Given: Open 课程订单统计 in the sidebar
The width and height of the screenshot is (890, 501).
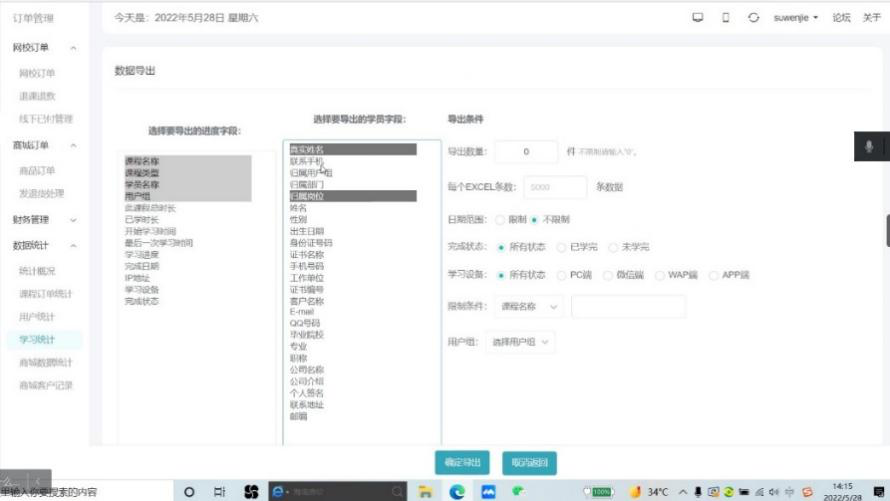Looking at the screenshot, I should [45, 294].
